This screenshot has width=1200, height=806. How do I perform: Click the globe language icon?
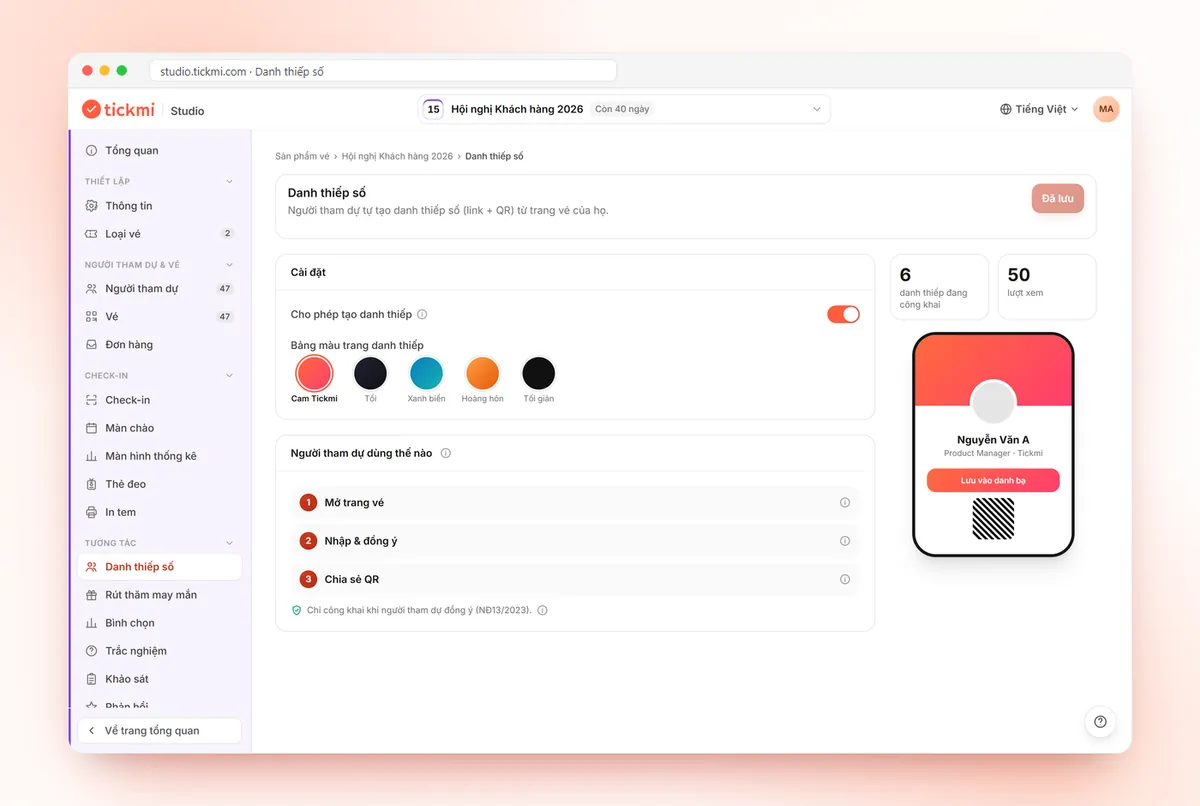pyautogui.click(x=1006, y=109)
